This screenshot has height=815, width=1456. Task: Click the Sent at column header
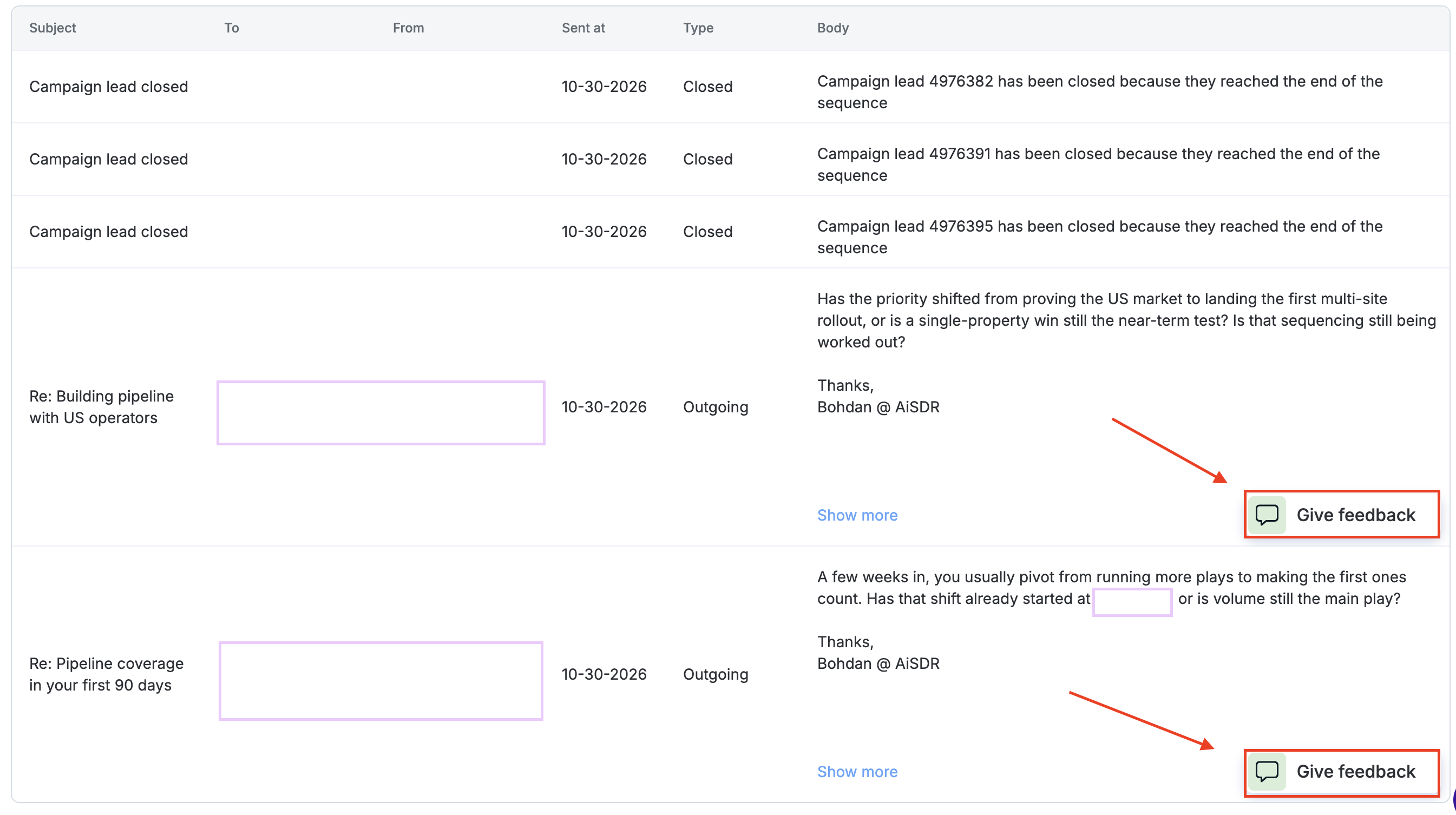click(583, 28)
